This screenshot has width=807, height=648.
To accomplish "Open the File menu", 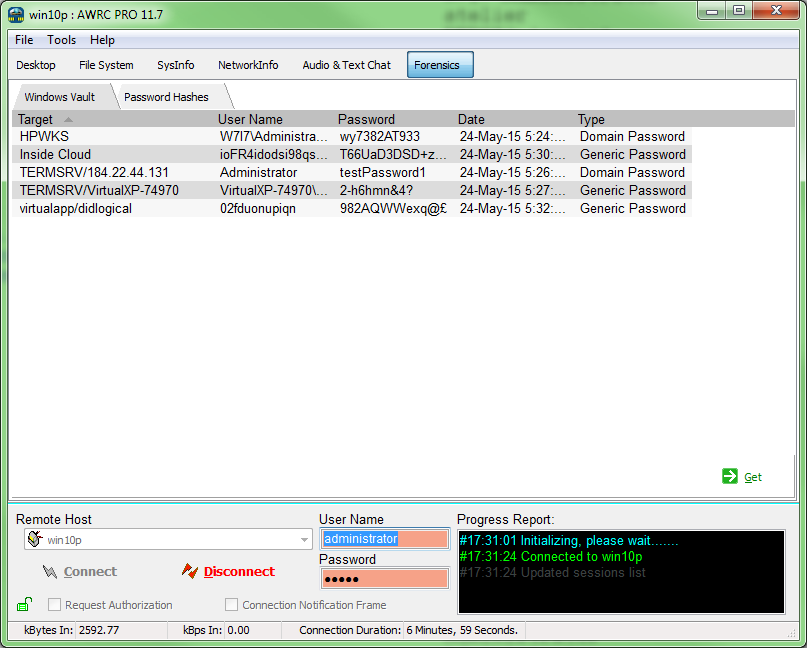I will (24, 40).
